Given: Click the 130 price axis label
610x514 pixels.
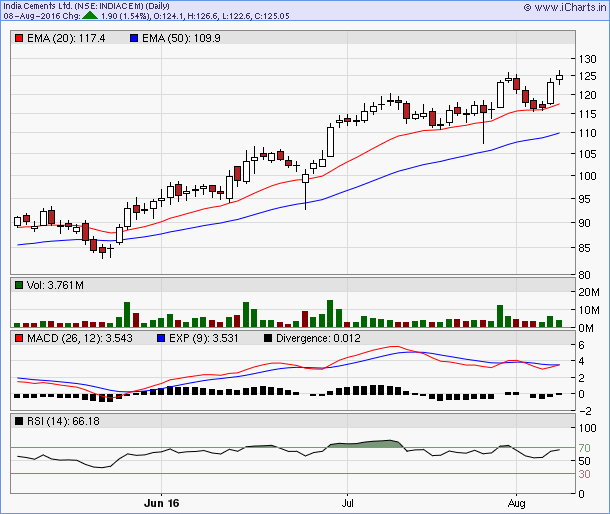Looking at the screenshot, I should click(x=587, y=59).
